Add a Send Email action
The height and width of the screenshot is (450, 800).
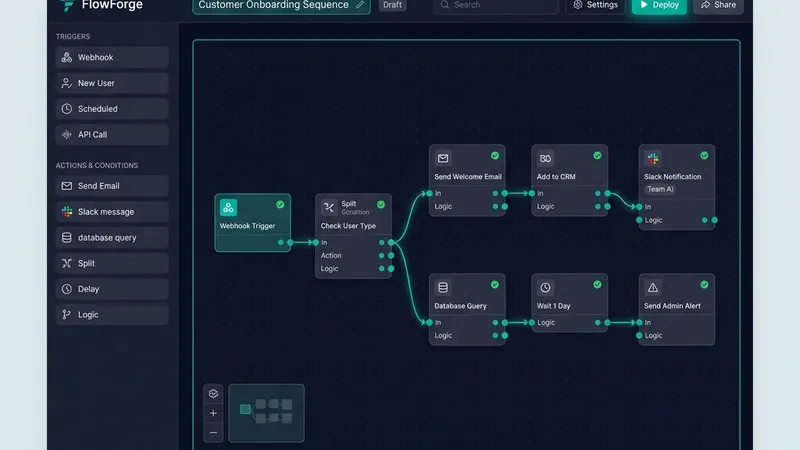112,186
